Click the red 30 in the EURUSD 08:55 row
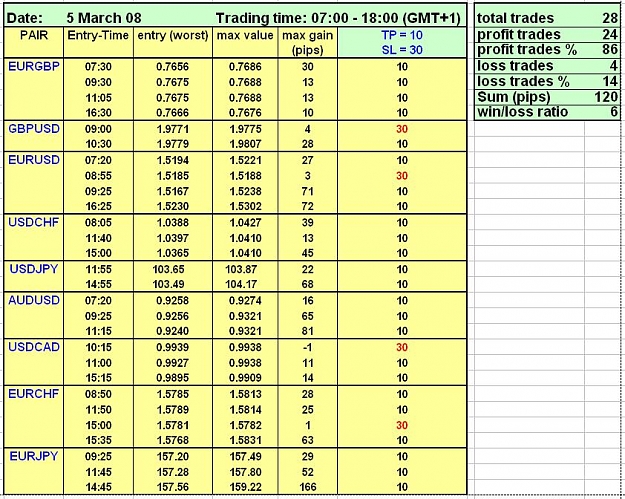Image resolution: width=625 pixels, height=499 pixels. point(402,176)
